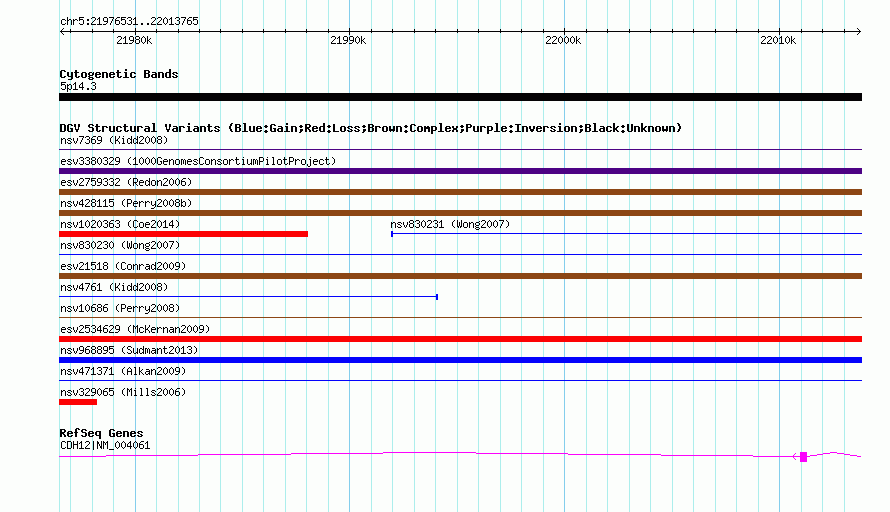The width and height of the screenshot is (890, 512).
Task: Select the red esv2534629 loss bar
Action: tap(460, 339)
